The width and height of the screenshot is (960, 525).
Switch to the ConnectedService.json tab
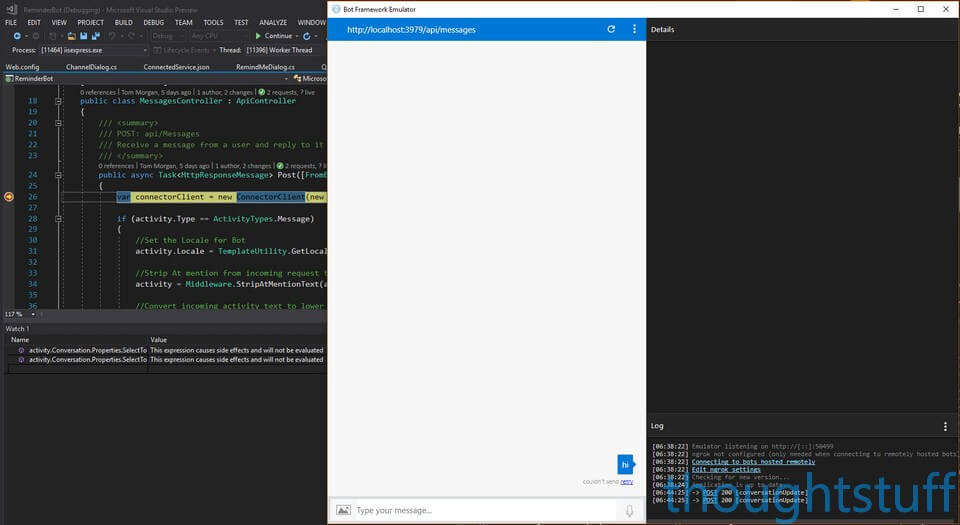tap(176, 67)
